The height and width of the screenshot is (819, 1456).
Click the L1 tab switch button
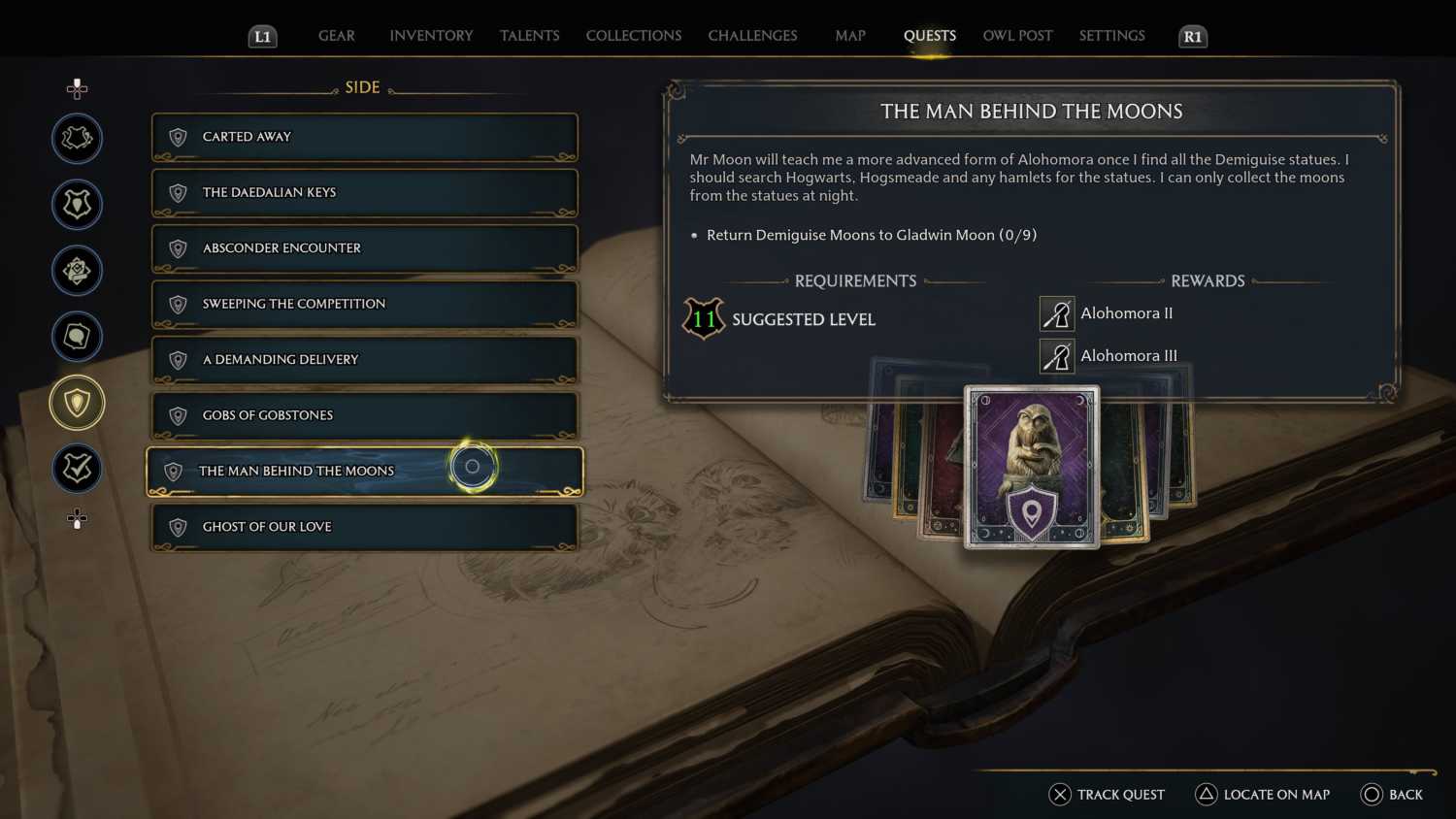(x=263, y=37)
